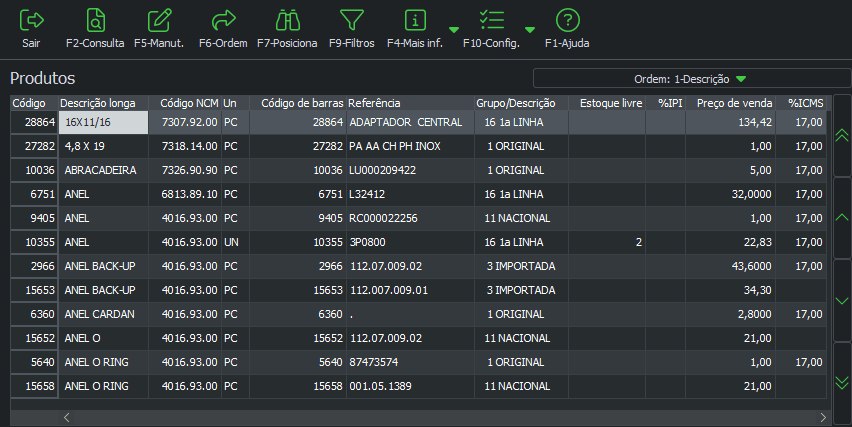Screen dimensions: 852x427
Task: Open F5-Manut. edit icon
Action: click(160, 21)
